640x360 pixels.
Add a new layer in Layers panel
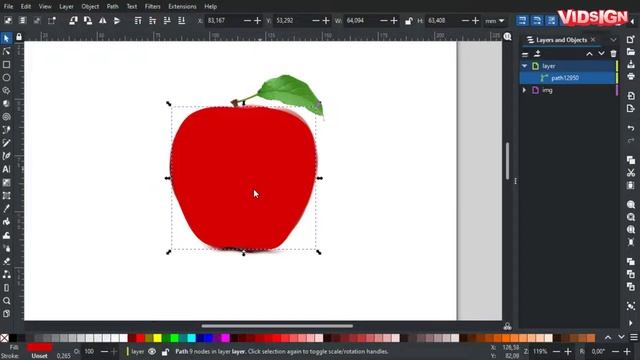tap(537, 53)
